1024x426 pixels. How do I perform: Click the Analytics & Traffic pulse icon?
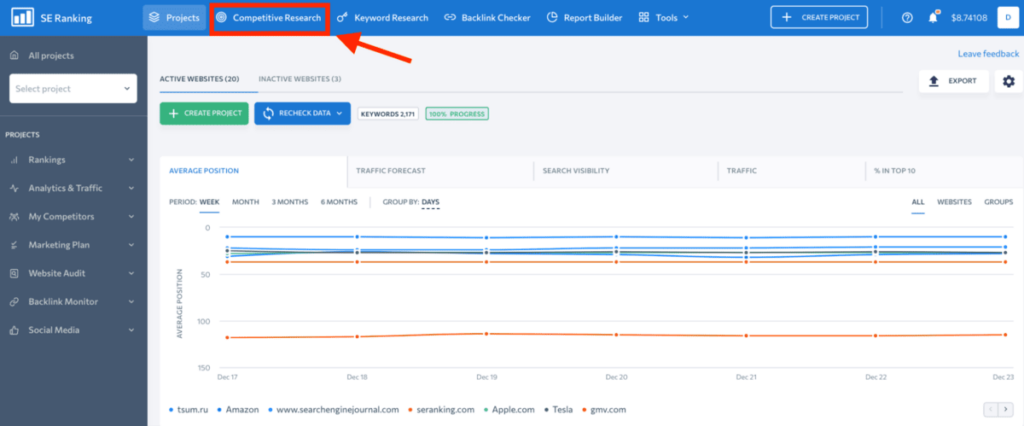click(x=14, y=188)
